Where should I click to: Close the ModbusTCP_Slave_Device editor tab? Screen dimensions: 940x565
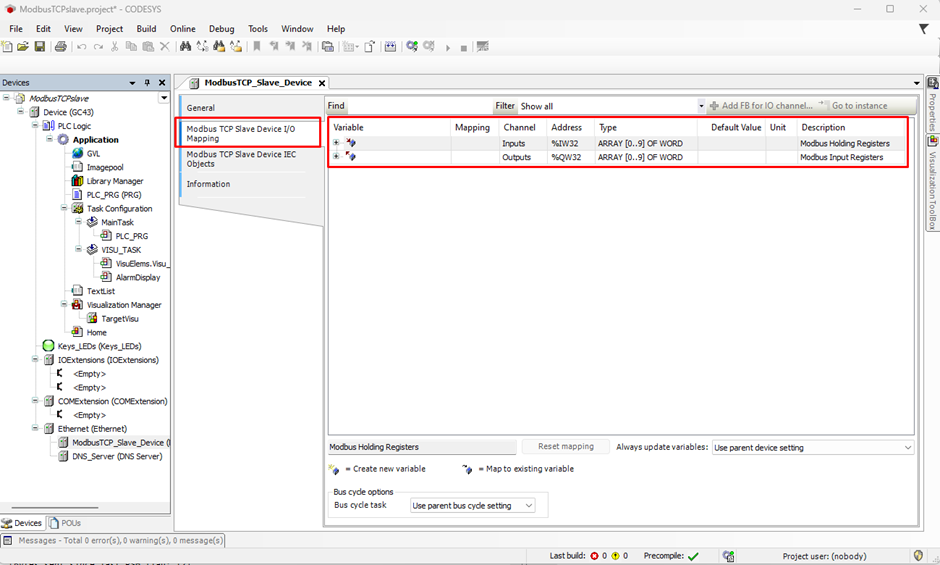coord(322,83)
